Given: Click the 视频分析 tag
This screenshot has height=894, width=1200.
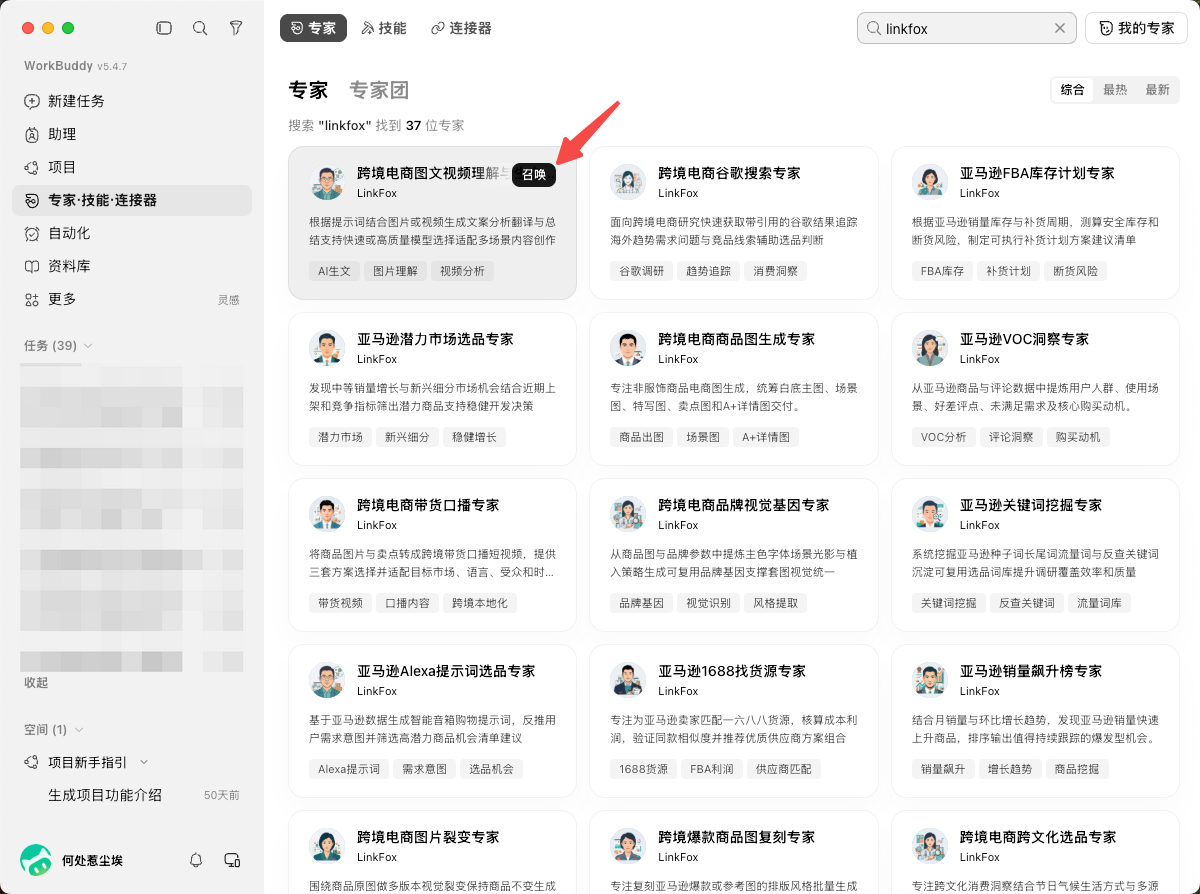Looking at the screenshot, I should click(x=462, y=271).
